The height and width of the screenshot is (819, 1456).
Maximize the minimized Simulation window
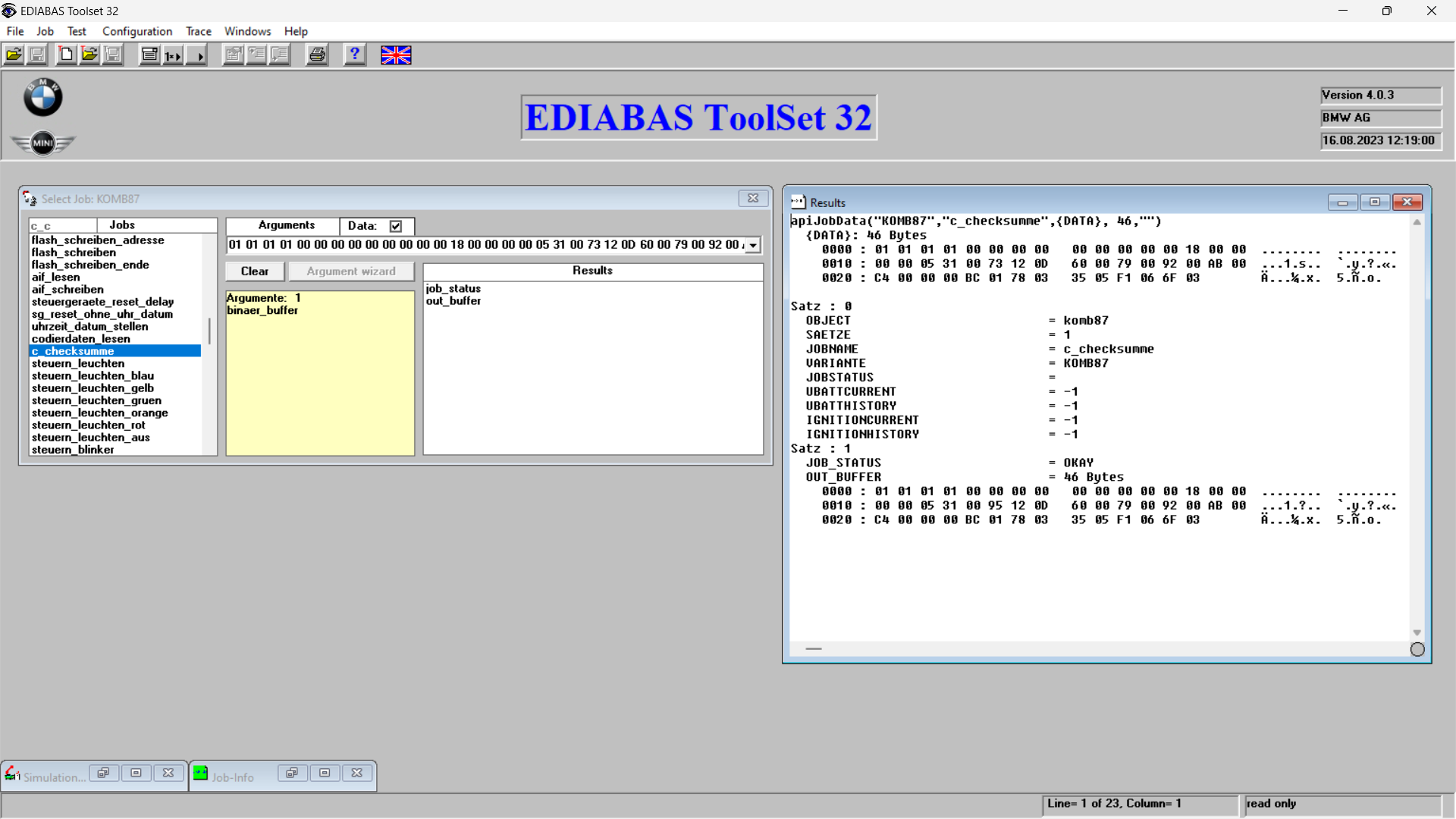136,773
